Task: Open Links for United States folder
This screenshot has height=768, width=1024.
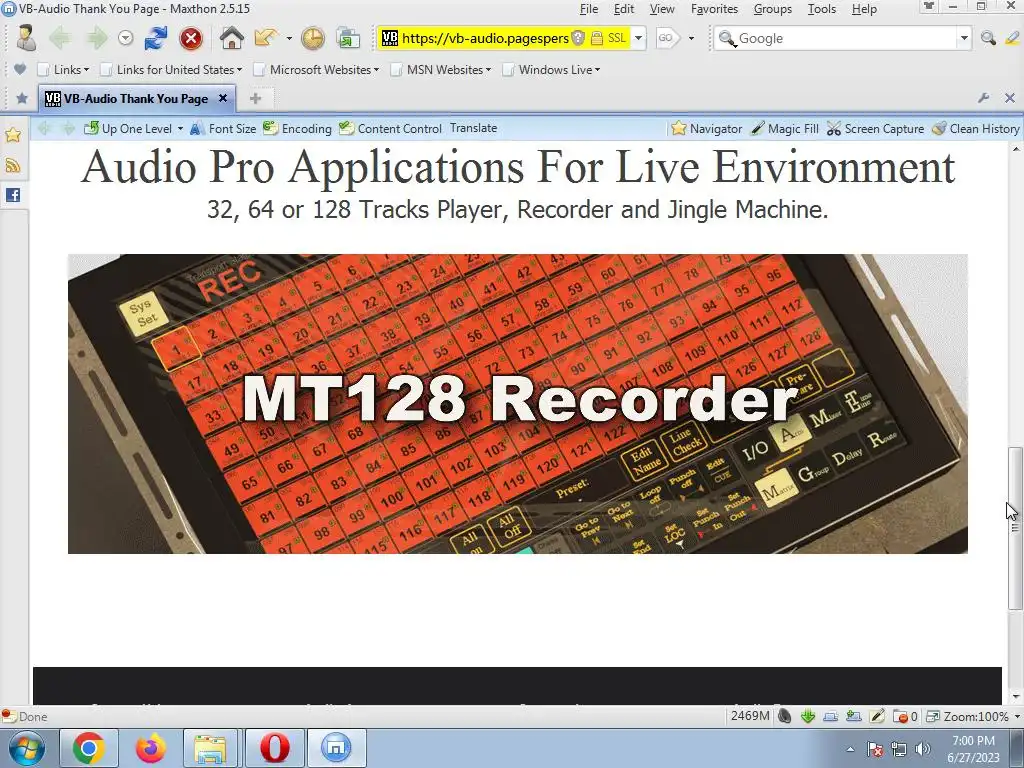Action: click(171, 69)
